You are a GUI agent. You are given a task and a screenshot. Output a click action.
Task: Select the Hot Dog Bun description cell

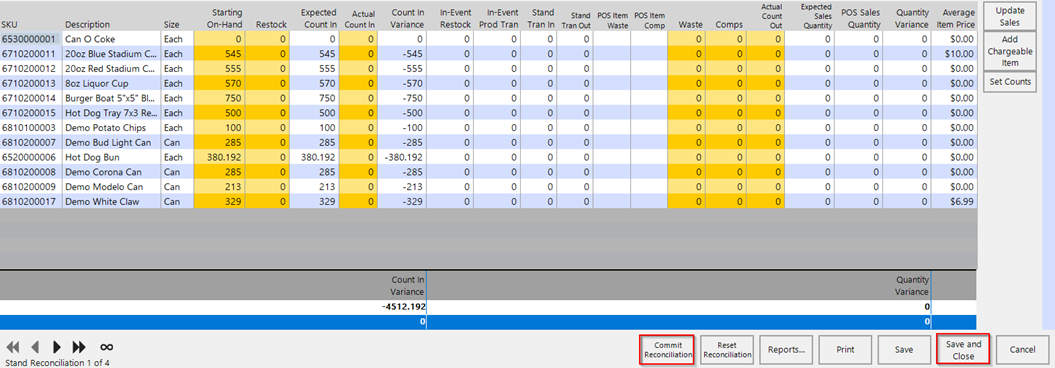coord(112,157)
